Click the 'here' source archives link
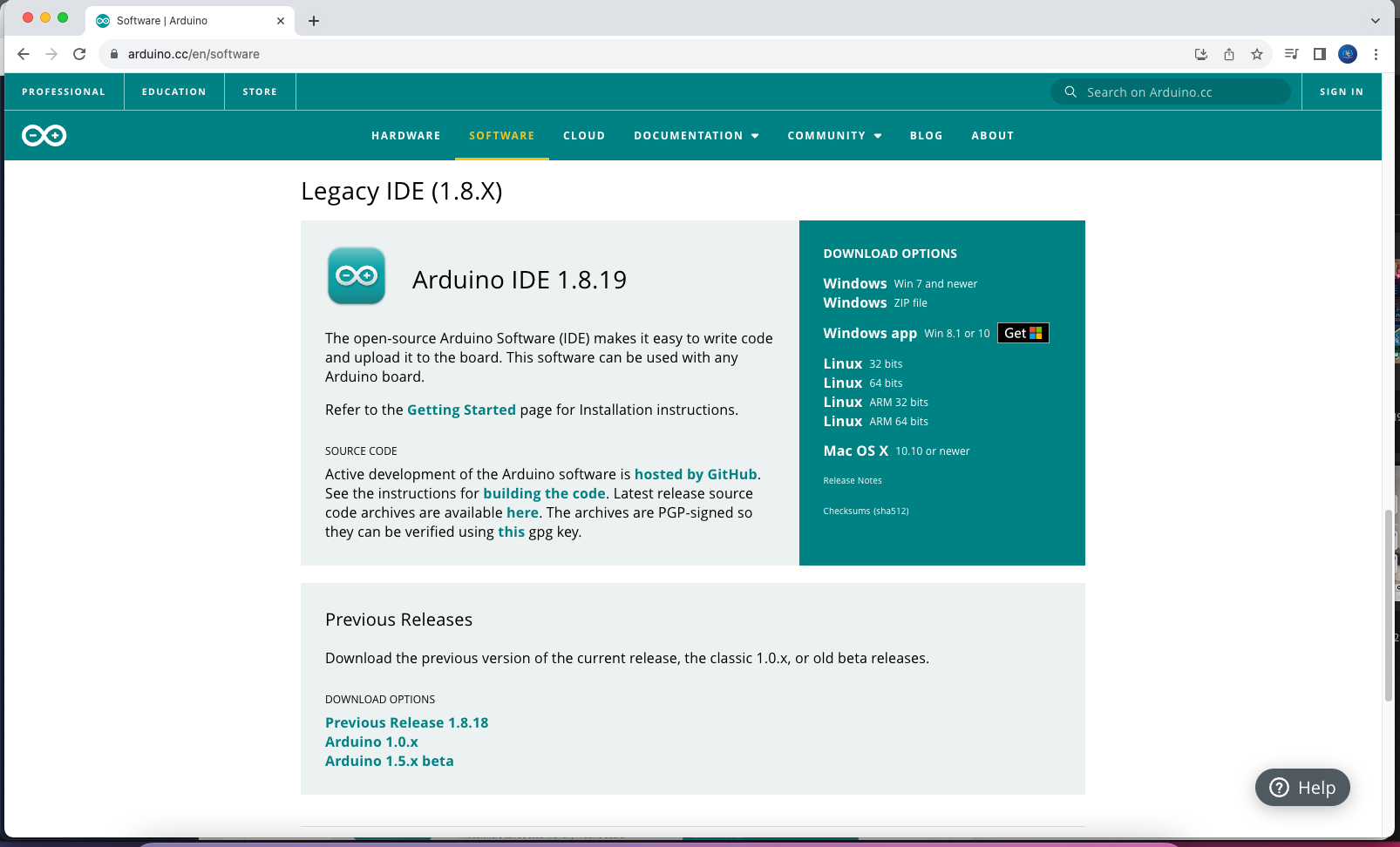This screenshot has width=1400, height=847. point(522,512)
